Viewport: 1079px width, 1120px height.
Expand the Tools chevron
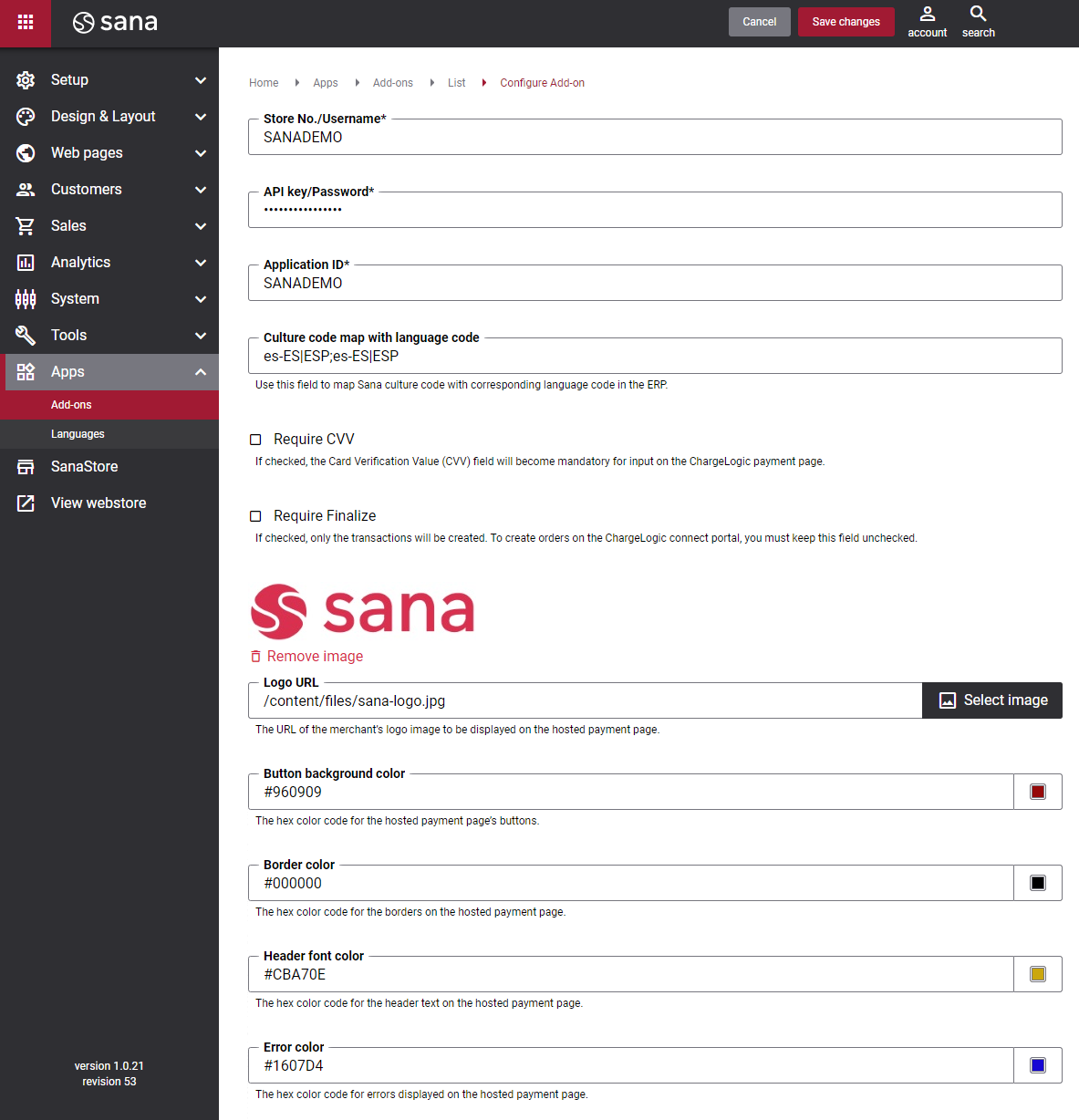tap(201, 336)
